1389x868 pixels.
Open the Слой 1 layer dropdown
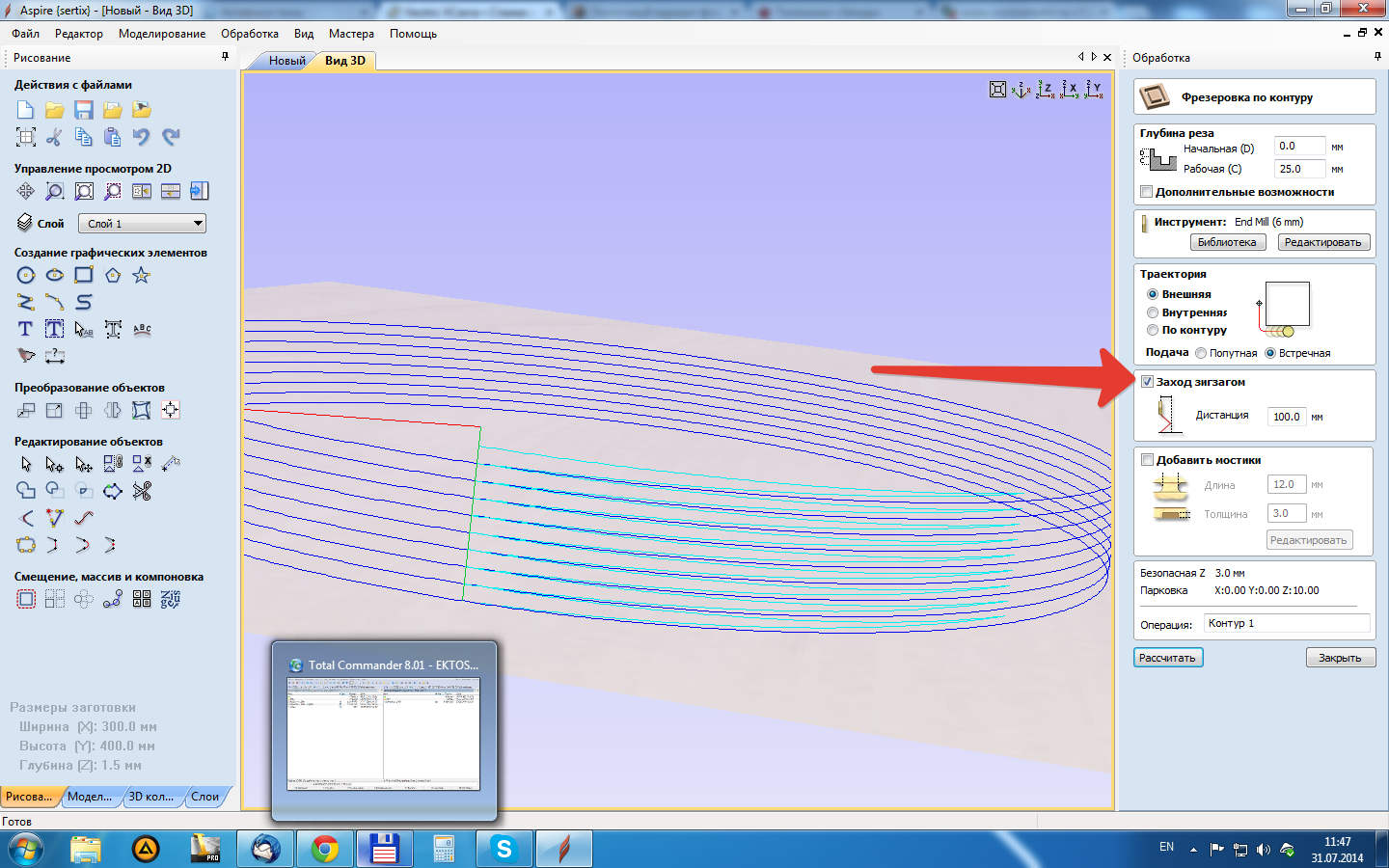(x=142, y=224)
